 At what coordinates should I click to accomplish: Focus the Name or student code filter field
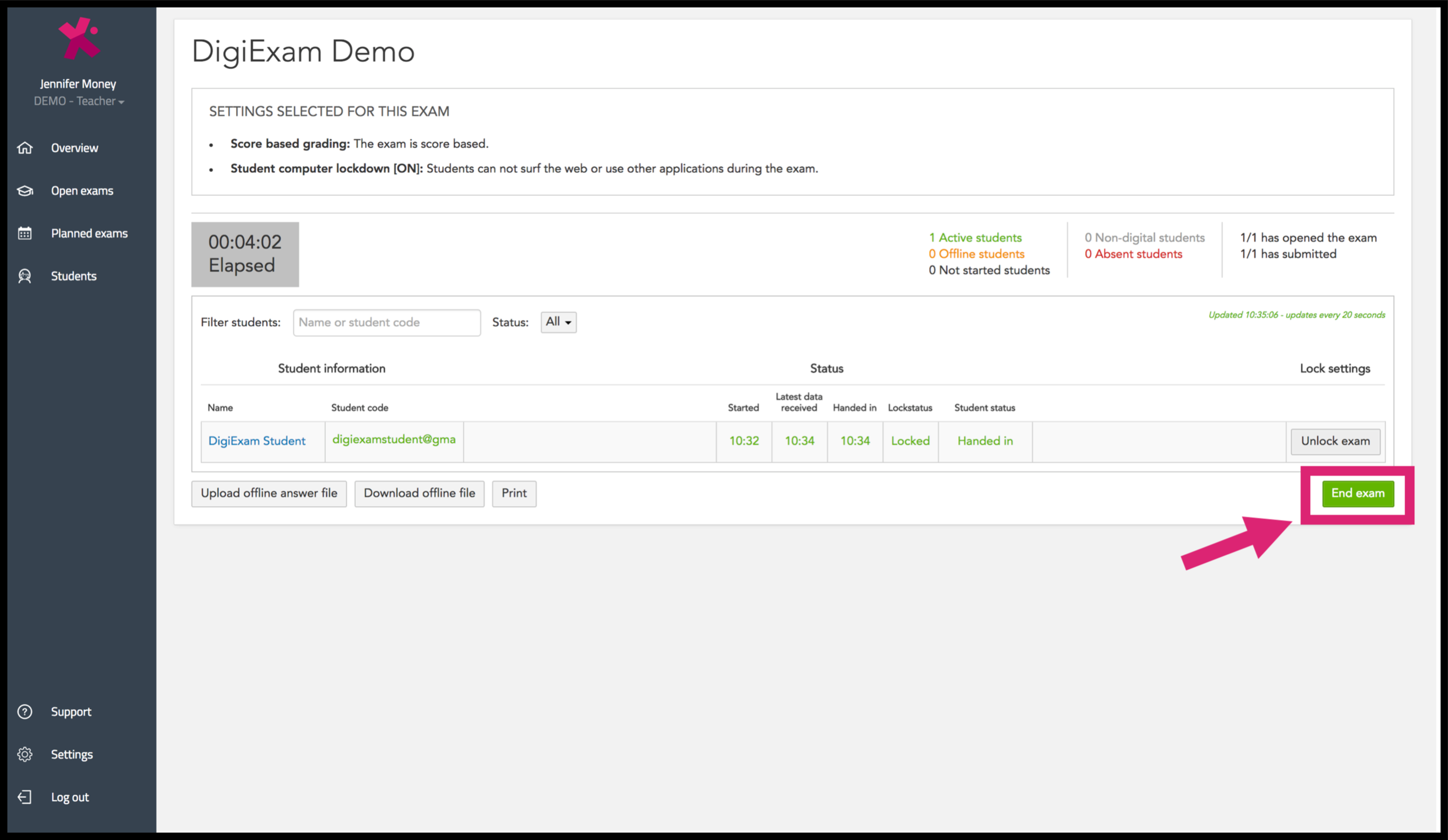[387, 322]
